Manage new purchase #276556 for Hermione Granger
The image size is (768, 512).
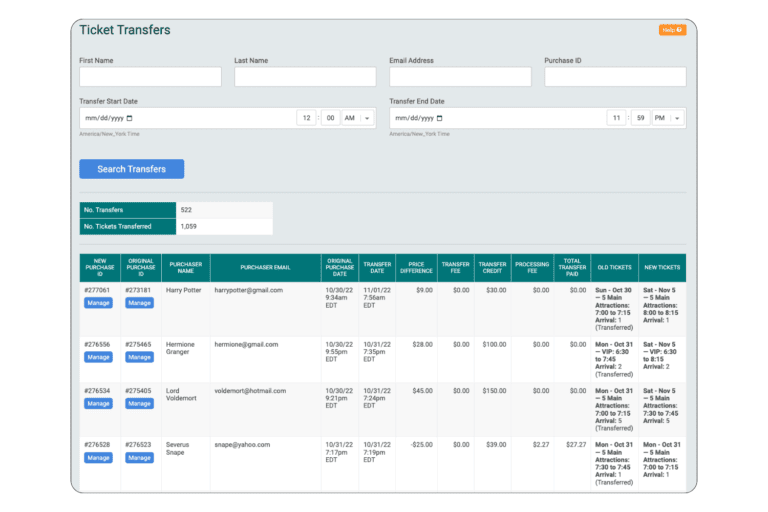point(98,356)
